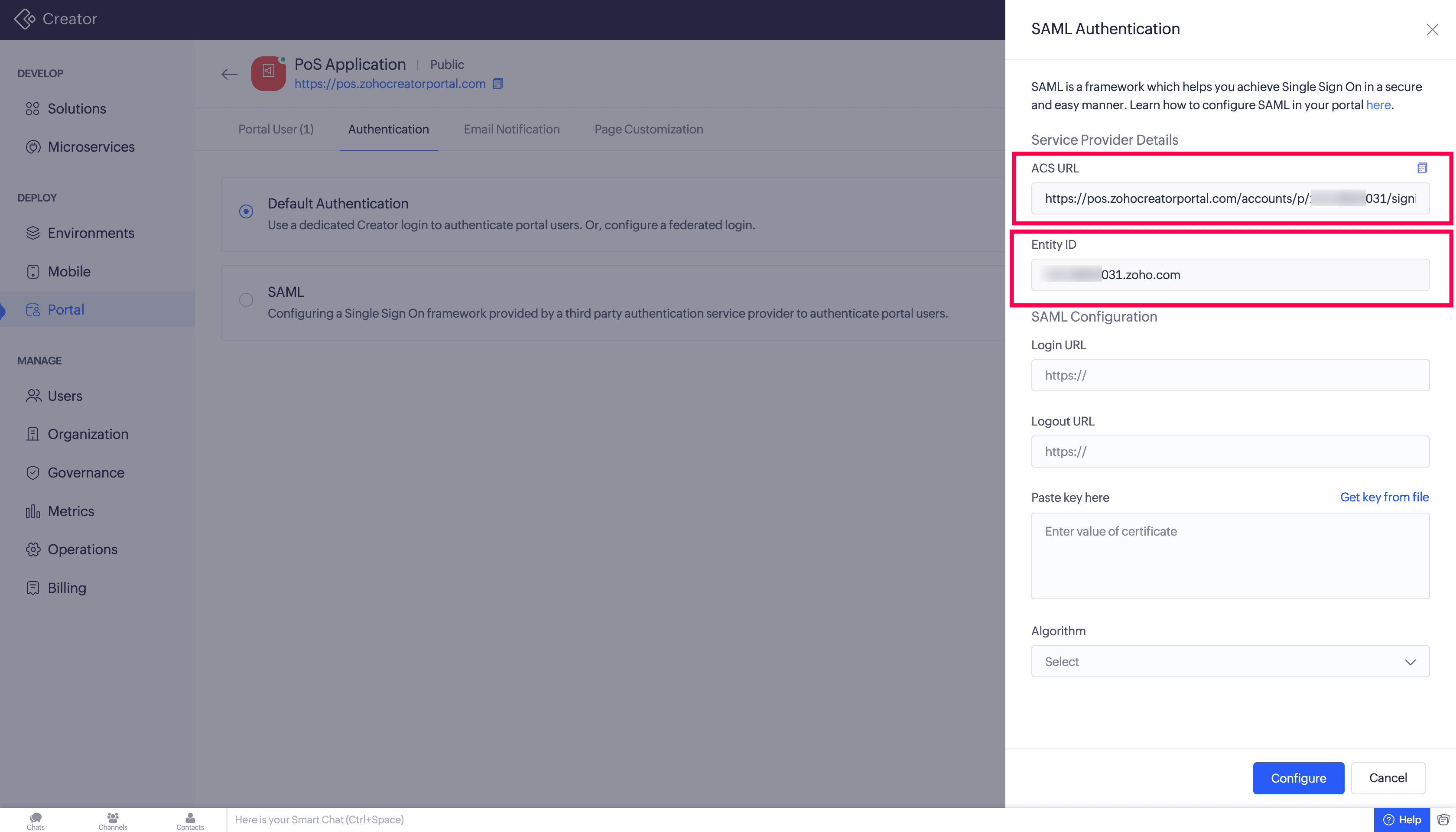Switch to the Email Notification tab
1456x832 pixels.
(x=511, y=129)
